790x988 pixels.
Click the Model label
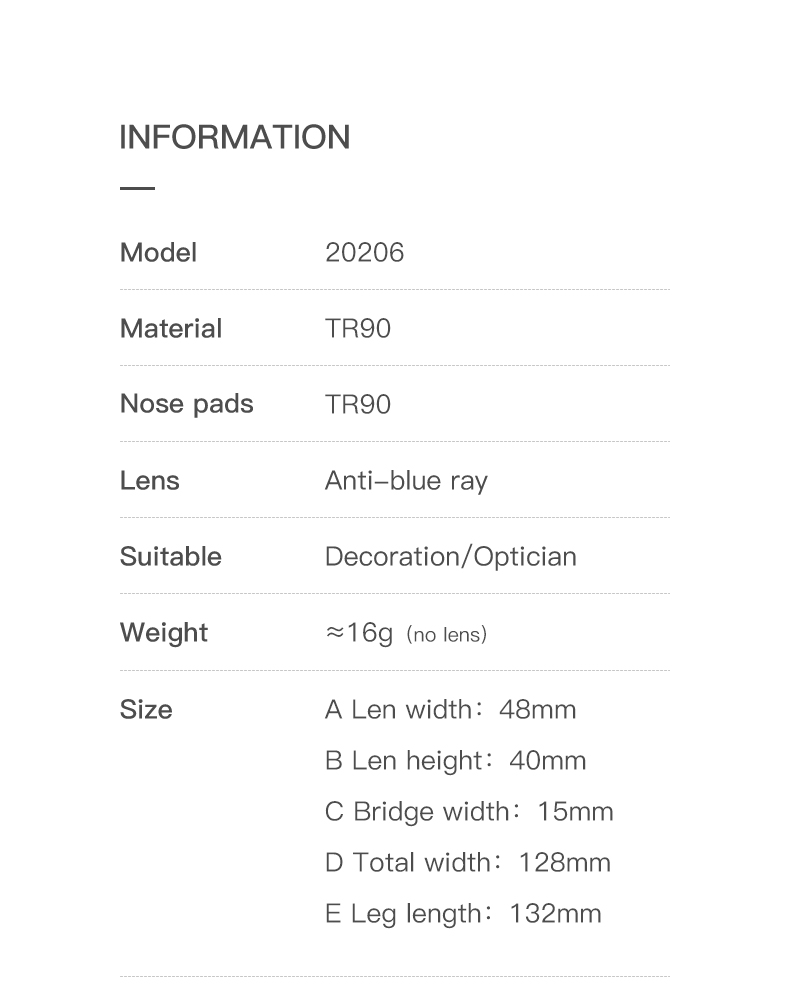(x=158, y=253)
